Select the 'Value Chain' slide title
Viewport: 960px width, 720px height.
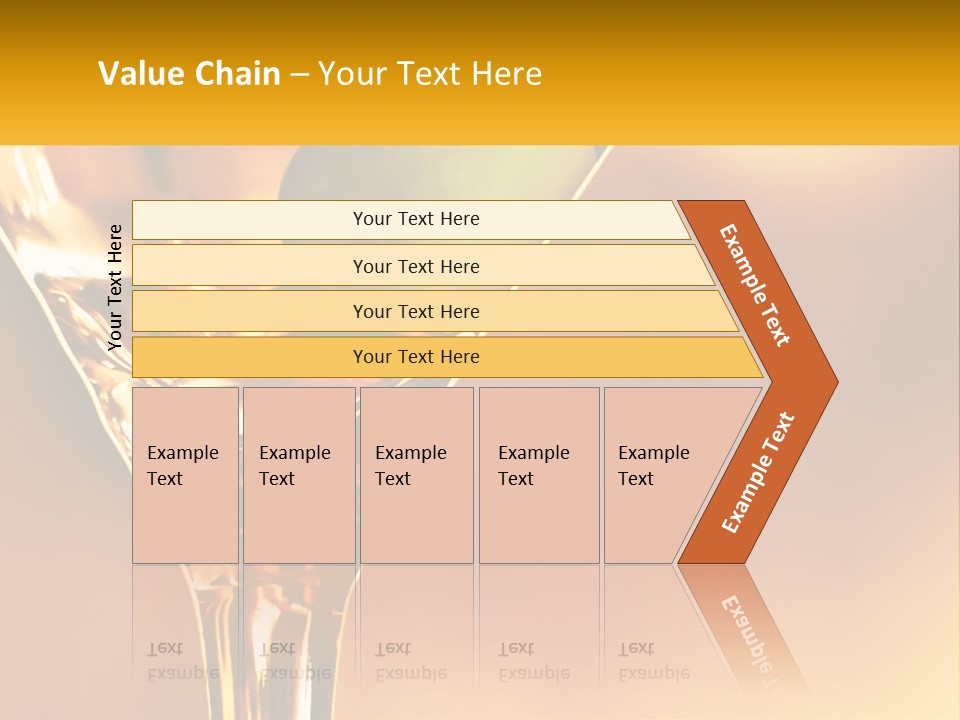click(x=189, y=73)
